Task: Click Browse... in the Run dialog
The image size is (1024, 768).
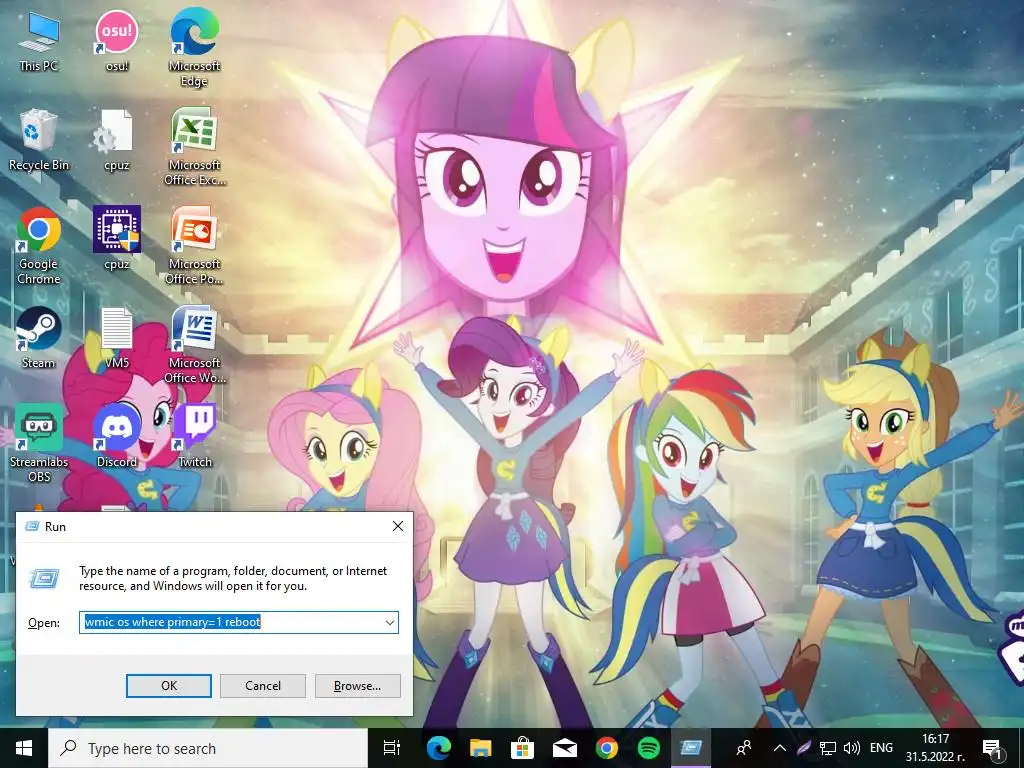Action: 357,686
